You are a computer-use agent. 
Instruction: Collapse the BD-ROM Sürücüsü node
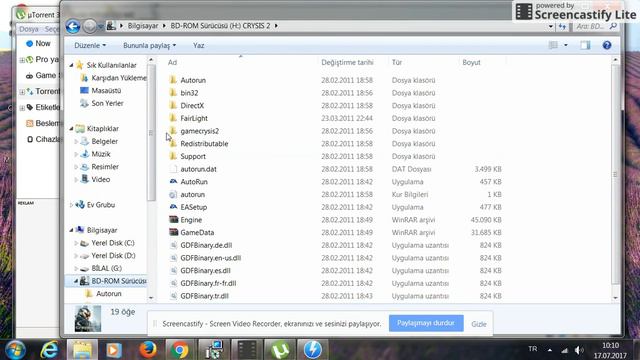click(76, 281)
